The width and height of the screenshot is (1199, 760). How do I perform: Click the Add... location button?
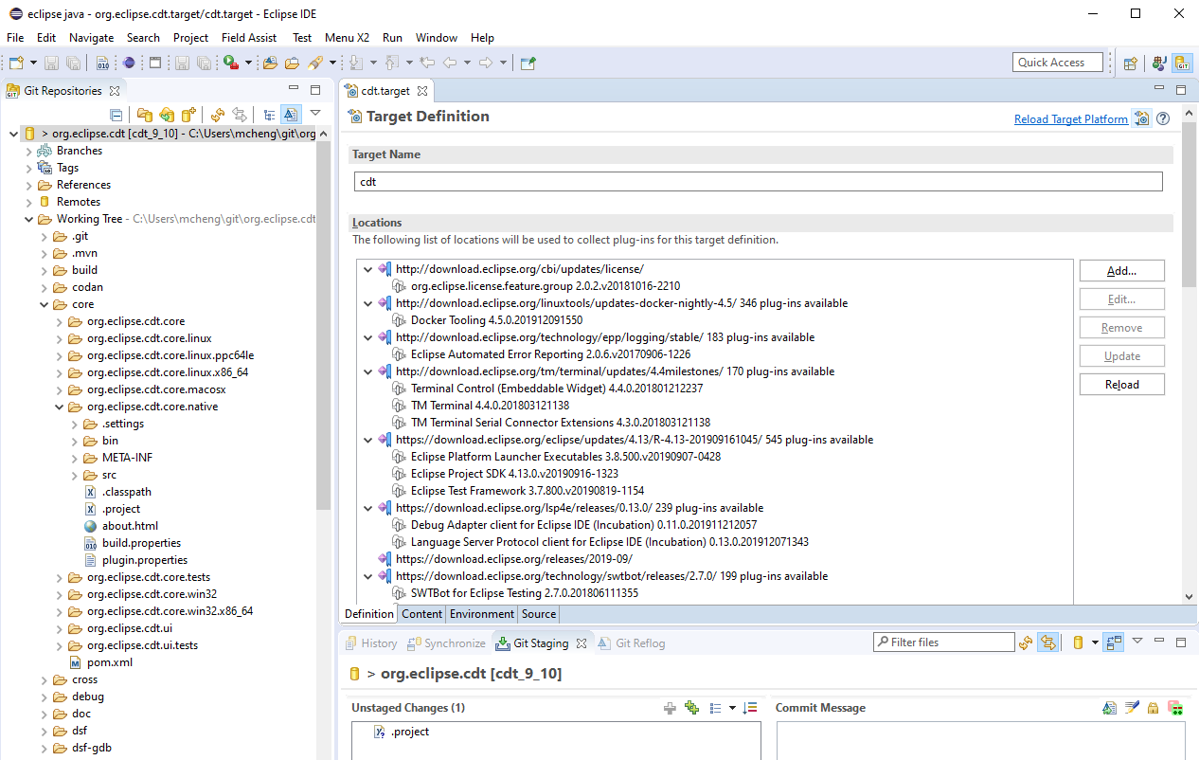[1122, 271]
